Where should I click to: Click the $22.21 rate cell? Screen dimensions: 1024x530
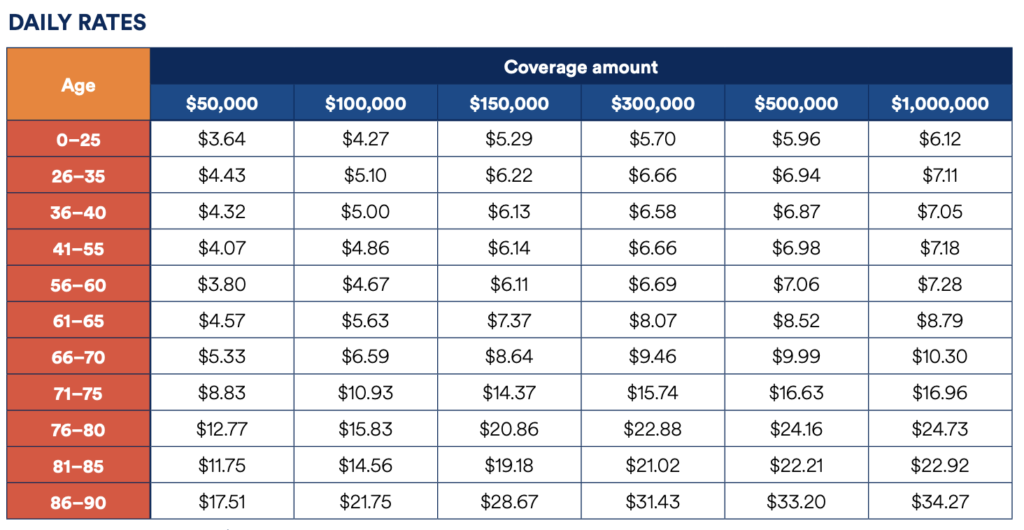coord(797,465)
